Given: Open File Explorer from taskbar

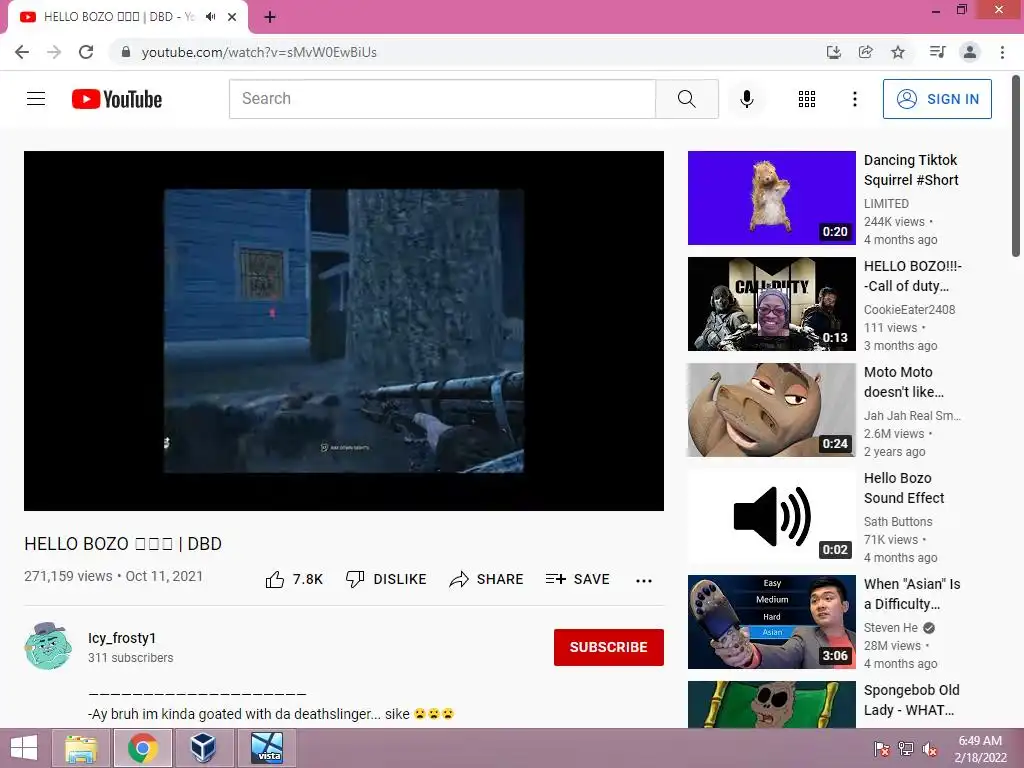Looking at the screenshot, I should point(82,748).
